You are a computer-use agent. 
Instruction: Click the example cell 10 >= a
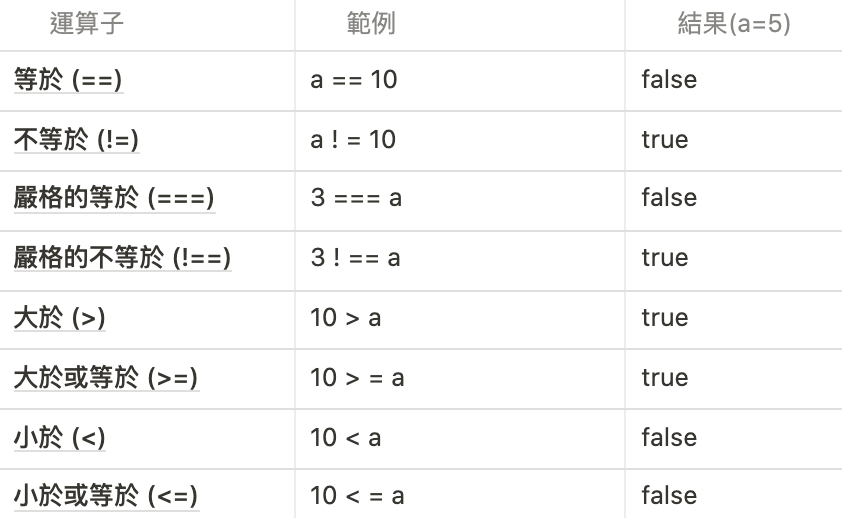pyautogui.click(x=357, y=378)
